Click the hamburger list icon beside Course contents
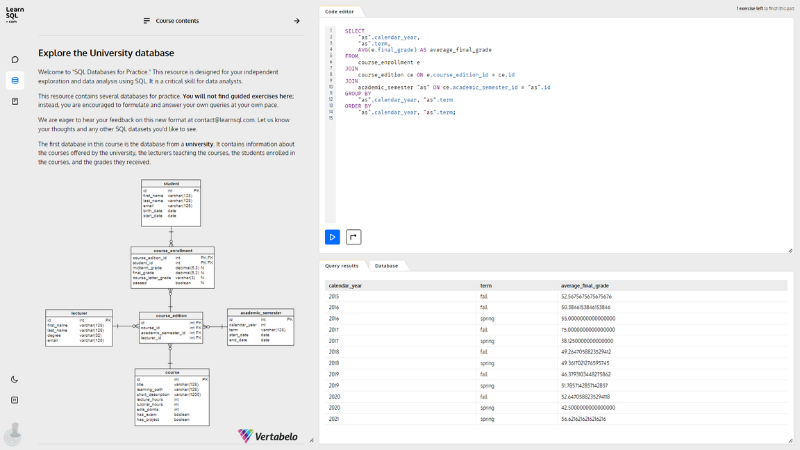This screenshot has height=450, width=800. (146, 21)
